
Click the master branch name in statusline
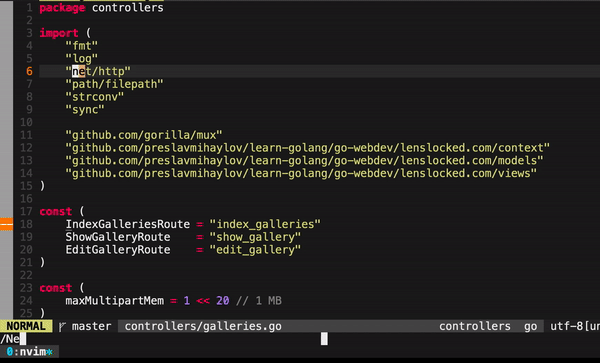(x=91, y=326)
